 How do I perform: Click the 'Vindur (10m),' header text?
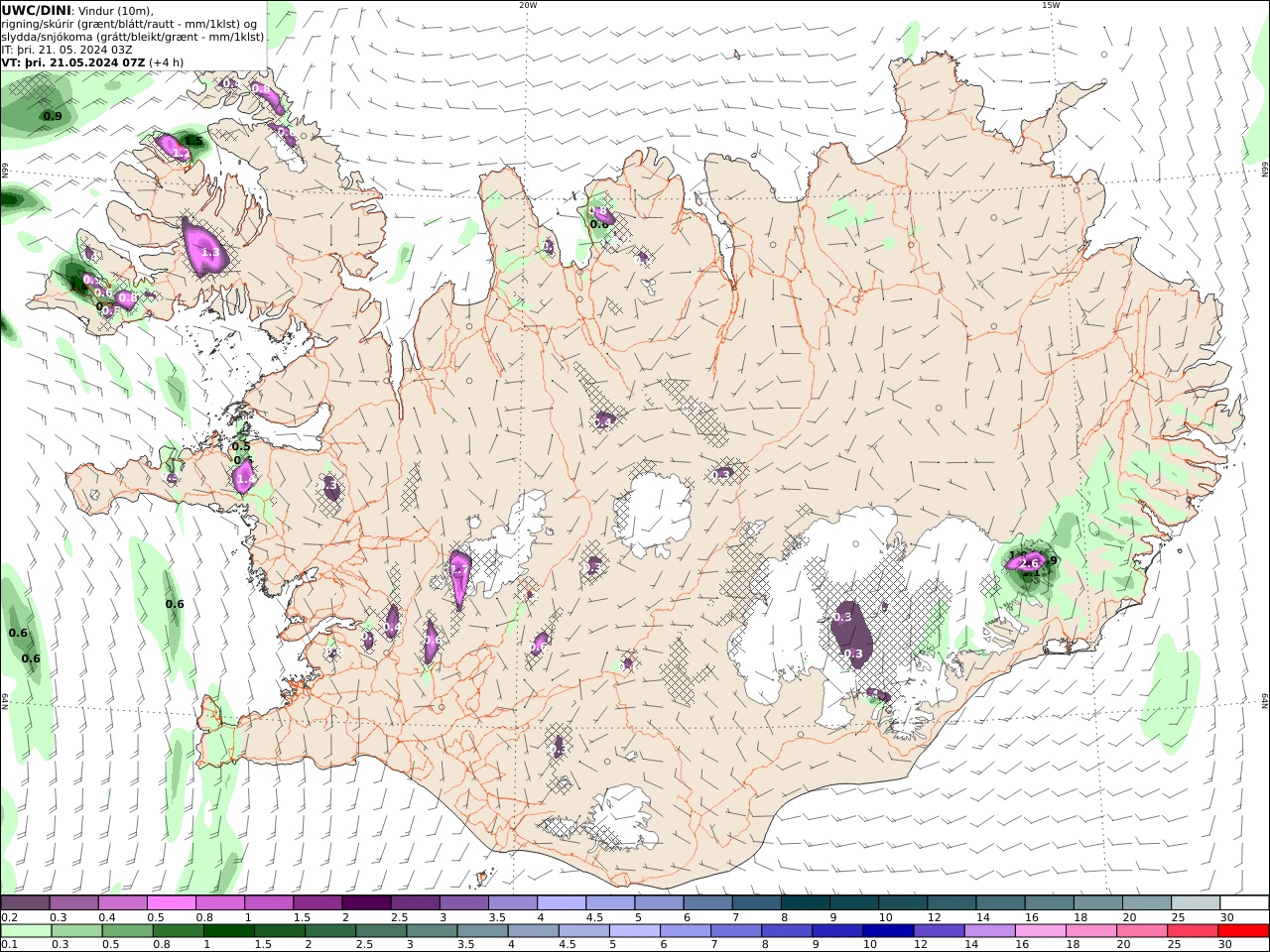click(115, 10)
